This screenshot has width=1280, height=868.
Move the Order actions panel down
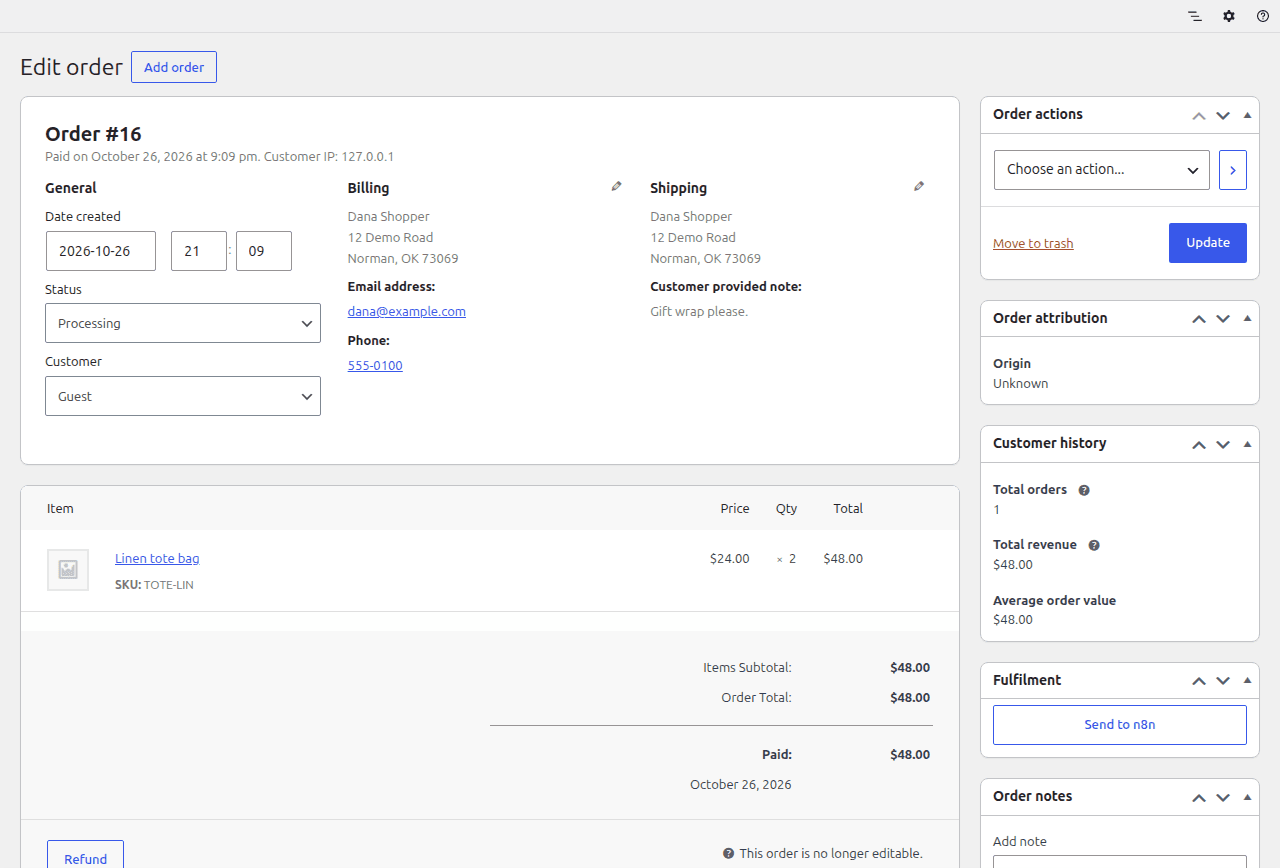click(x=1223, y=115)
